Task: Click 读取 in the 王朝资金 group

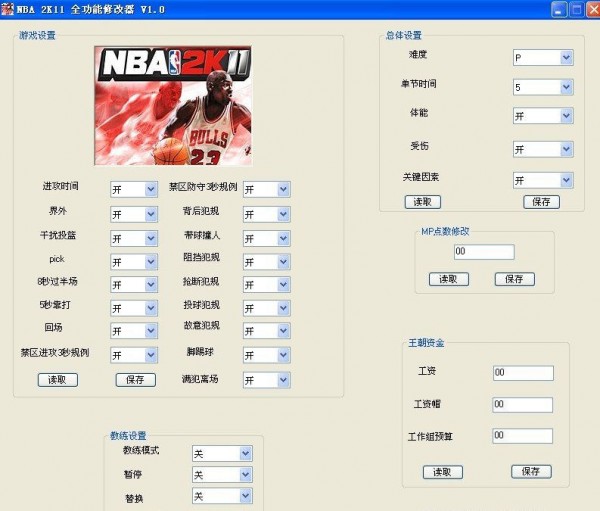Action: pos(443,472)
